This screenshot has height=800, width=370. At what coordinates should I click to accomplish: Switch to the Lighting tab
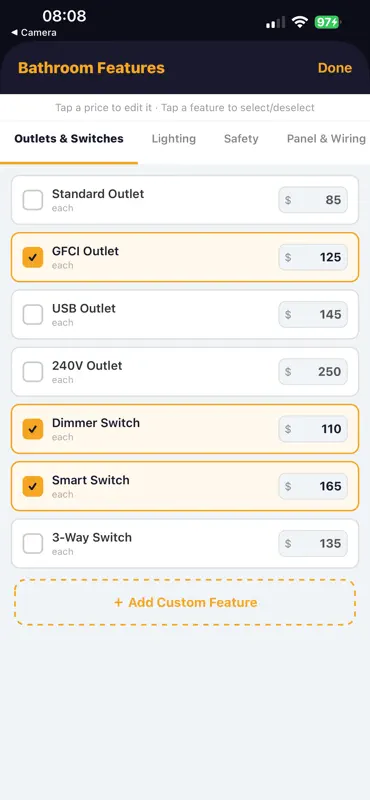[174, 139]
